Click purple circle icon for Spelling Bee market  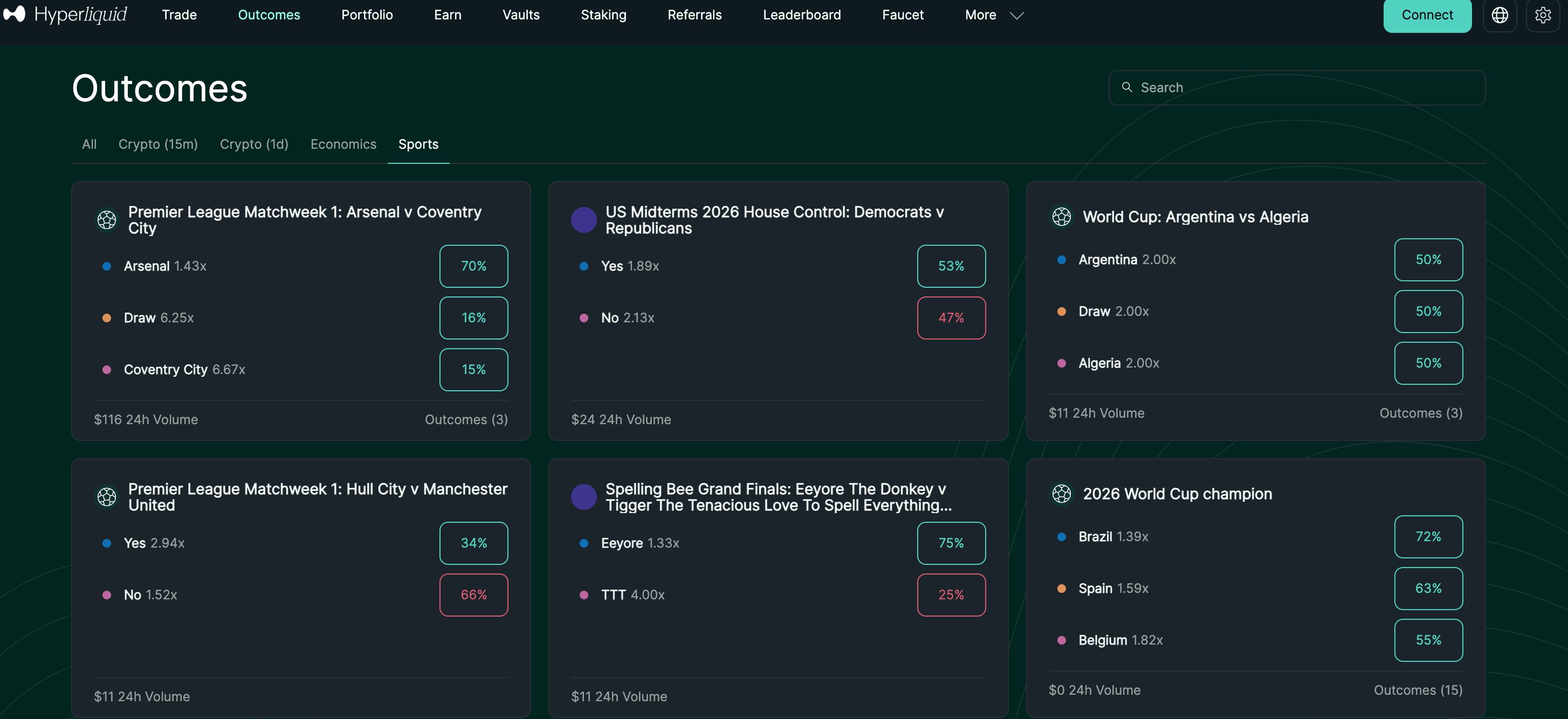click(583, 497)
